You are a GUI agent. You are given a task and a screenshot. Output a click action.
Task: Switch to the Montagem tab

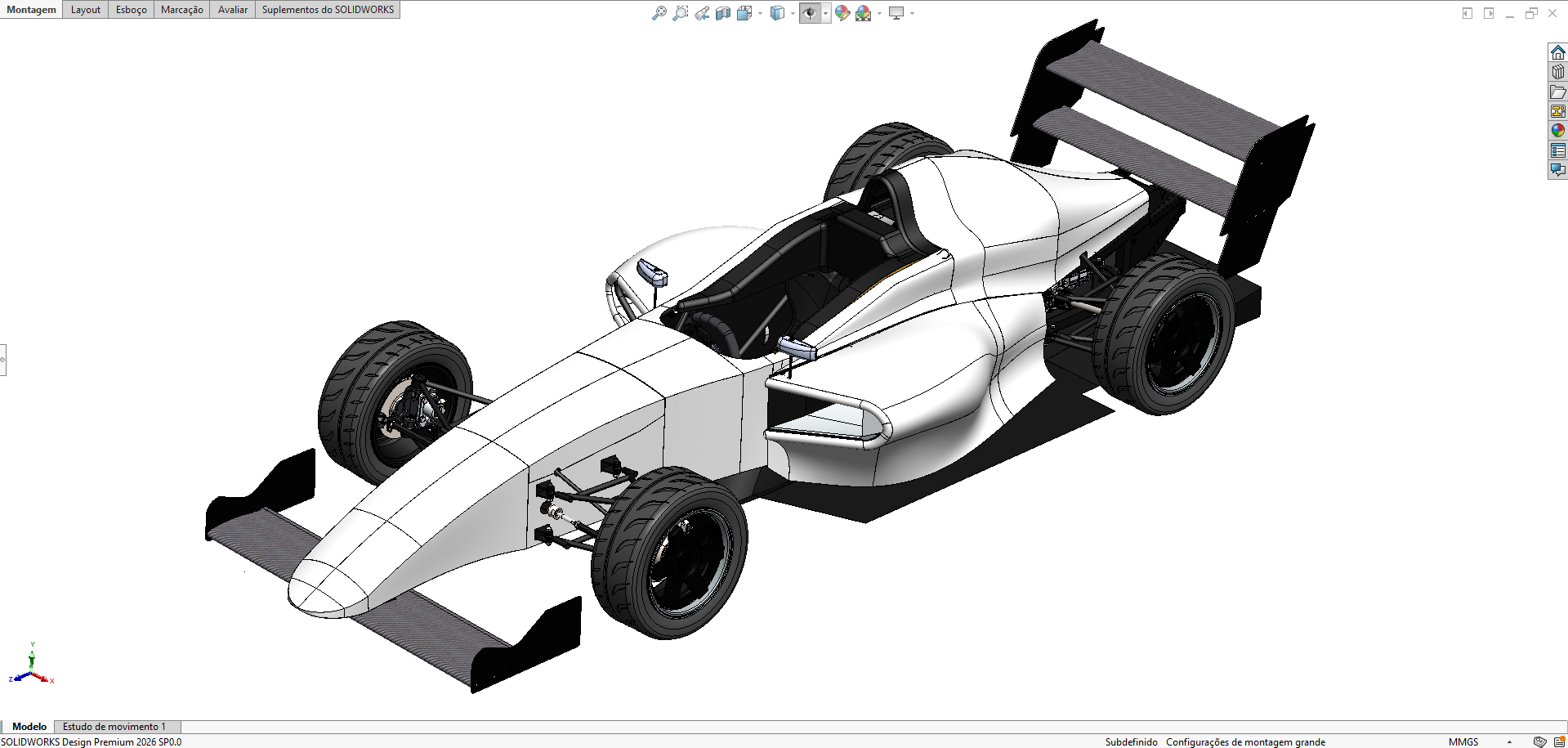(32, 10)
